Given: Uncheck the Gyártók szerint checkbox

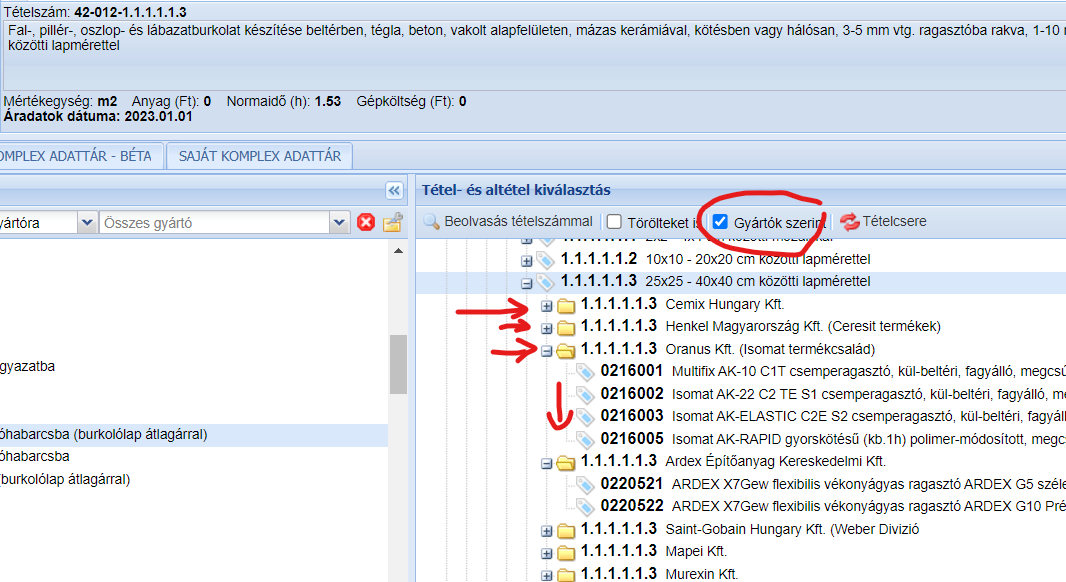Looking at the screenshot, I should point(720,222).
